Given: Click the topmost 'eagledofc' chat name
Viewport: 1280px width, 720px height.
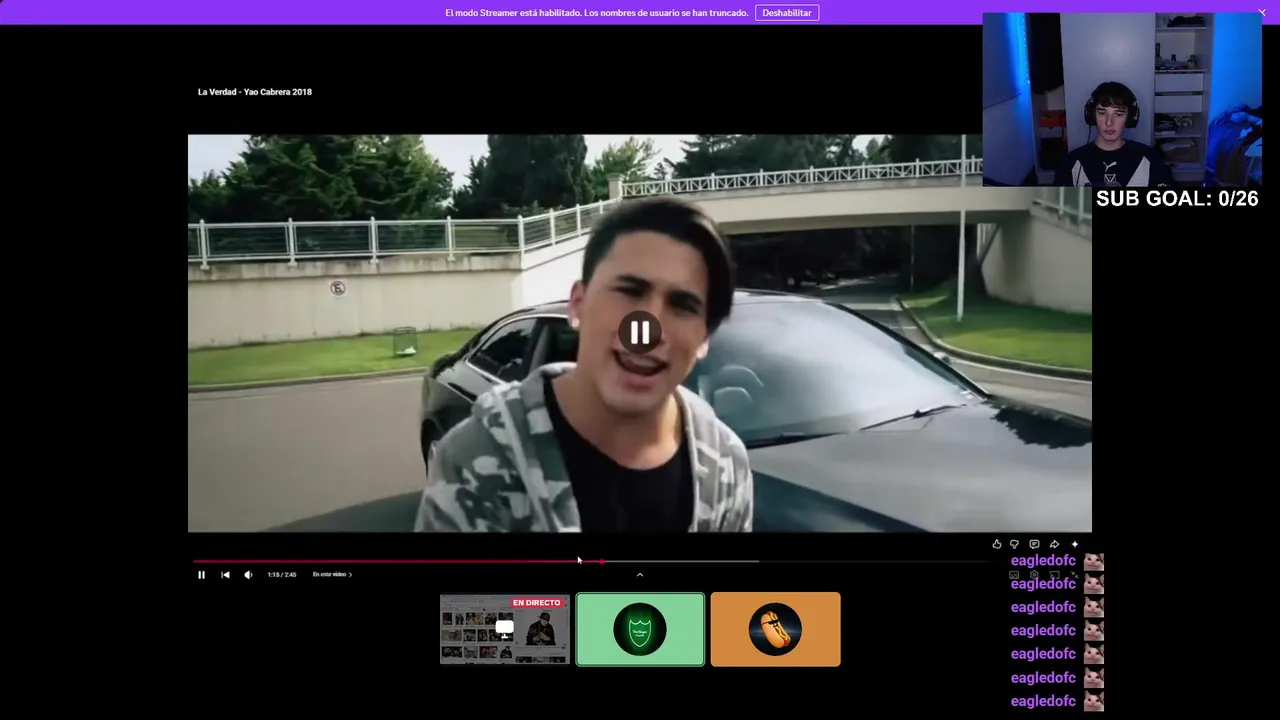Looking at the screenshot, I should pyautogui.click(x=1043, y=561).
